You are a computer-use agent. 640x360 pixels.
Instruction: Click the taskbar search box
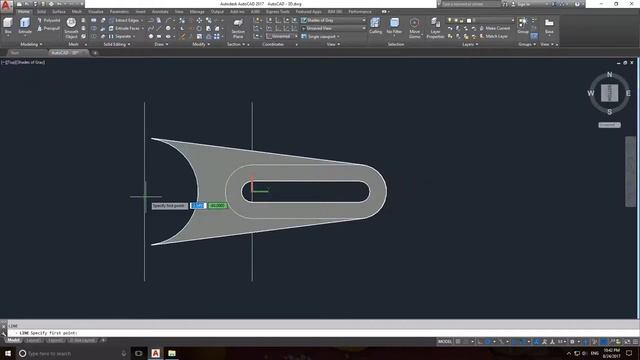pos(72,353)
